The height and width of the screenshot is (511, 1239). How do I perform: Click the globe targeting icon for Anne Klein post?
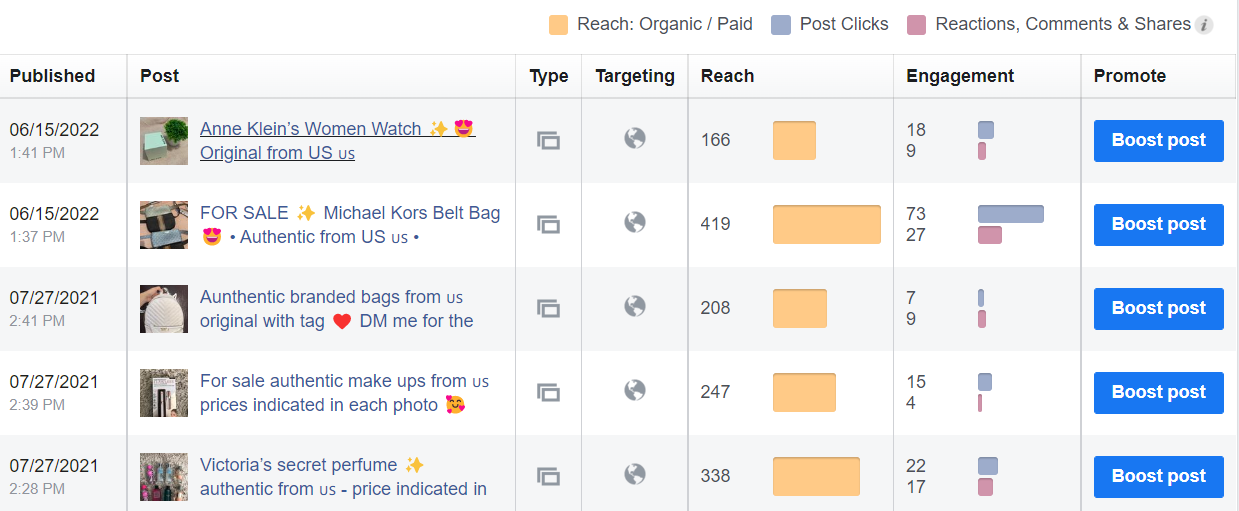(635, 139)
